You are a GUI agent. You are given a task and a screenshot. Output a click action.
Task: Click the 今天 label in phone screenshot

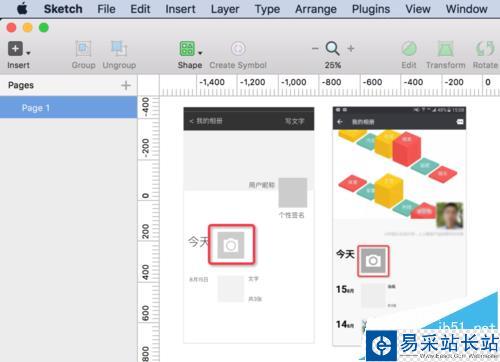(x=345, y=254)
